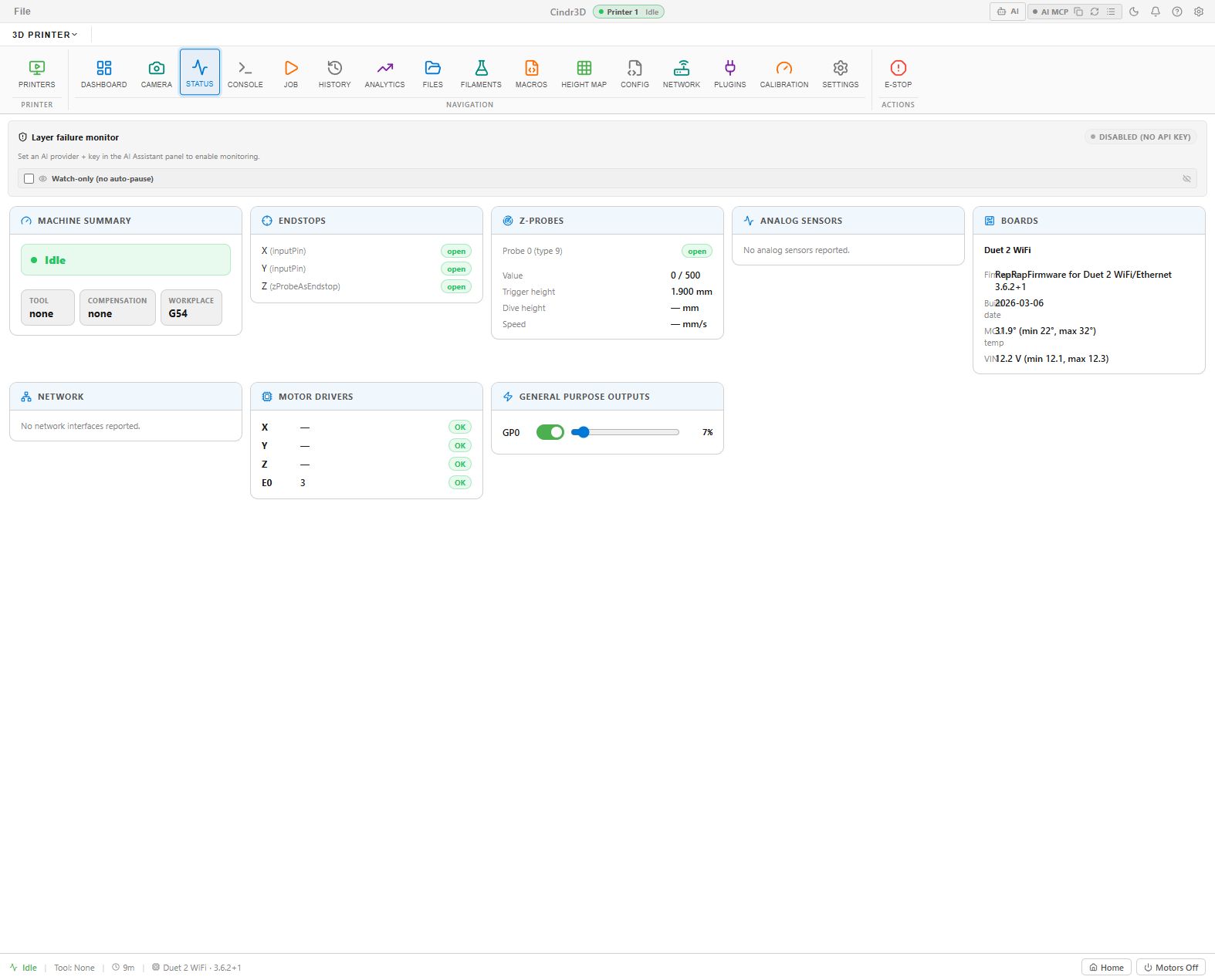The height and width of the screenshot is (980, 1215).
Task: Open the AI assistant panel button
Action: [x=1007, y=12]
